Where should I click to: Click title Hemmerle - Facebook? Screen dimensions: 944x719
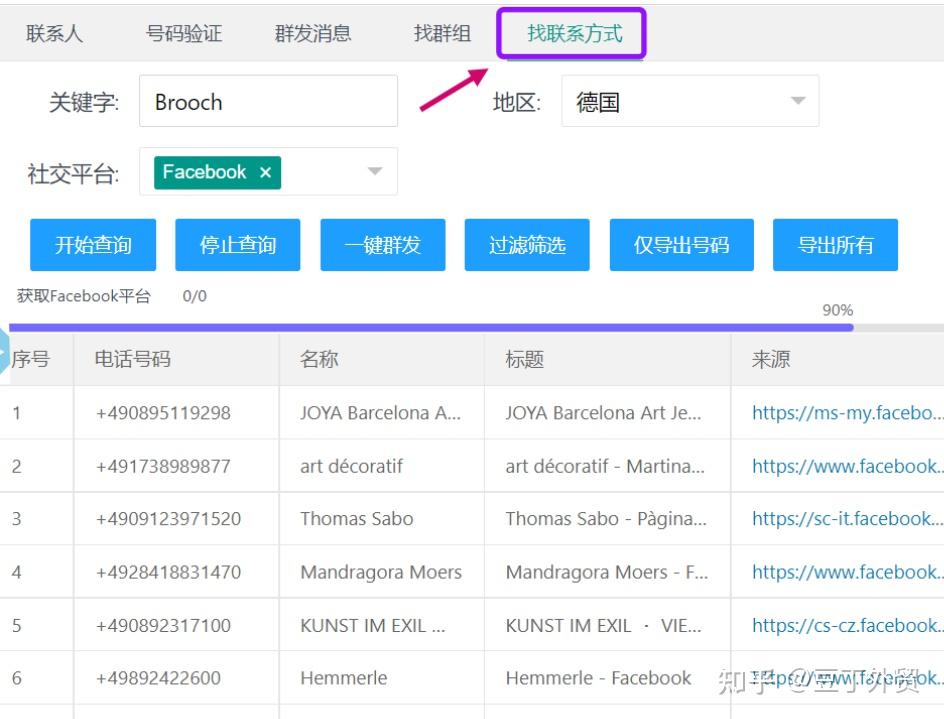(x=598, y=678)
